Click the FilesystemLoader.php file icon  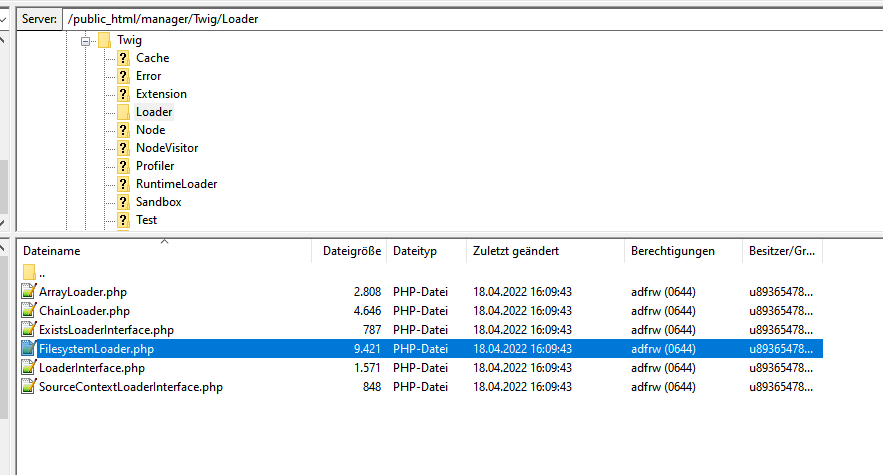[x=28, y=349]
